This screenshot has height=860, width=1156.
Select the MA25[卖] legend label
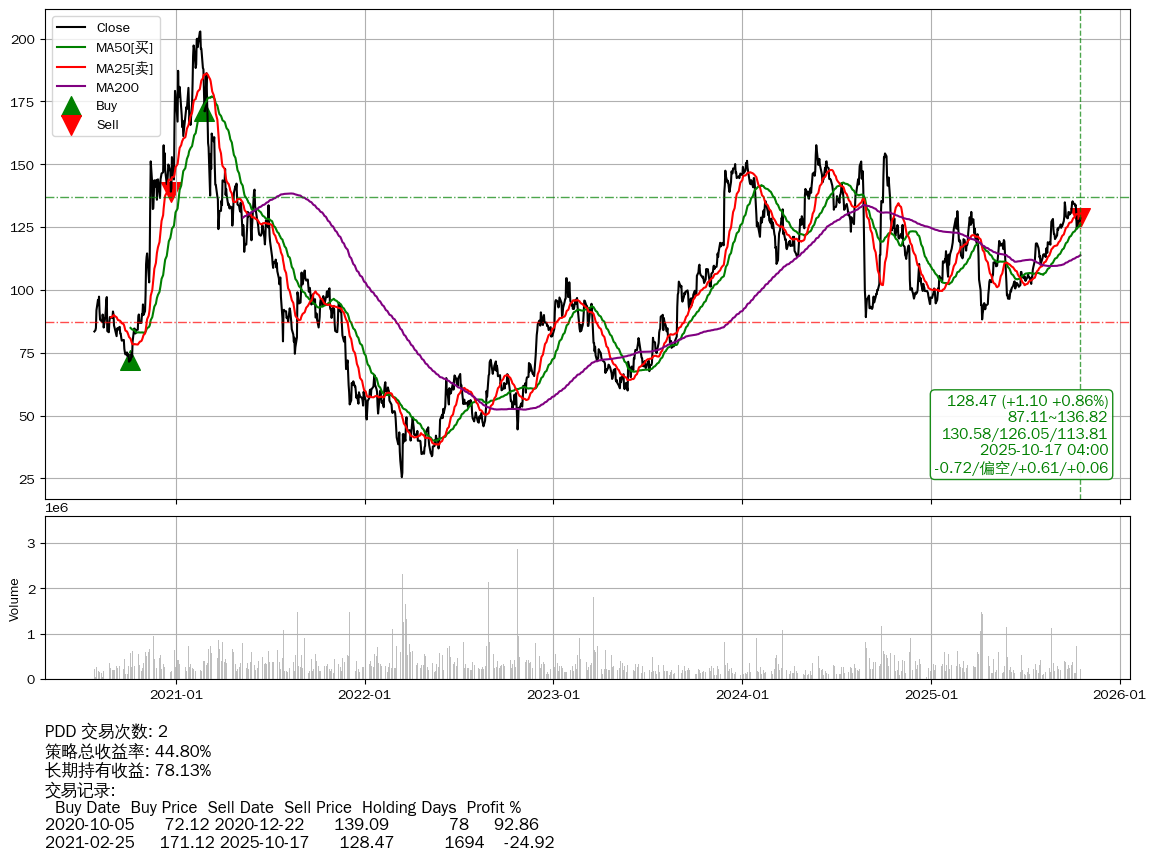pos(124,68)
